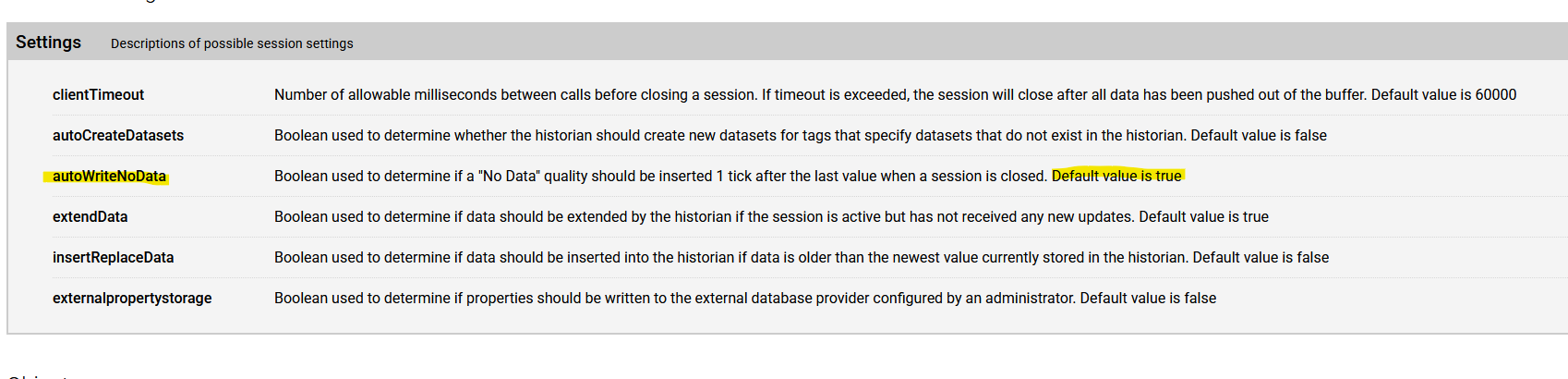Click the highlighted 'Default value is true' text
The height and width of the screenshot is (379, 1568).
(x=1116, y=177)
